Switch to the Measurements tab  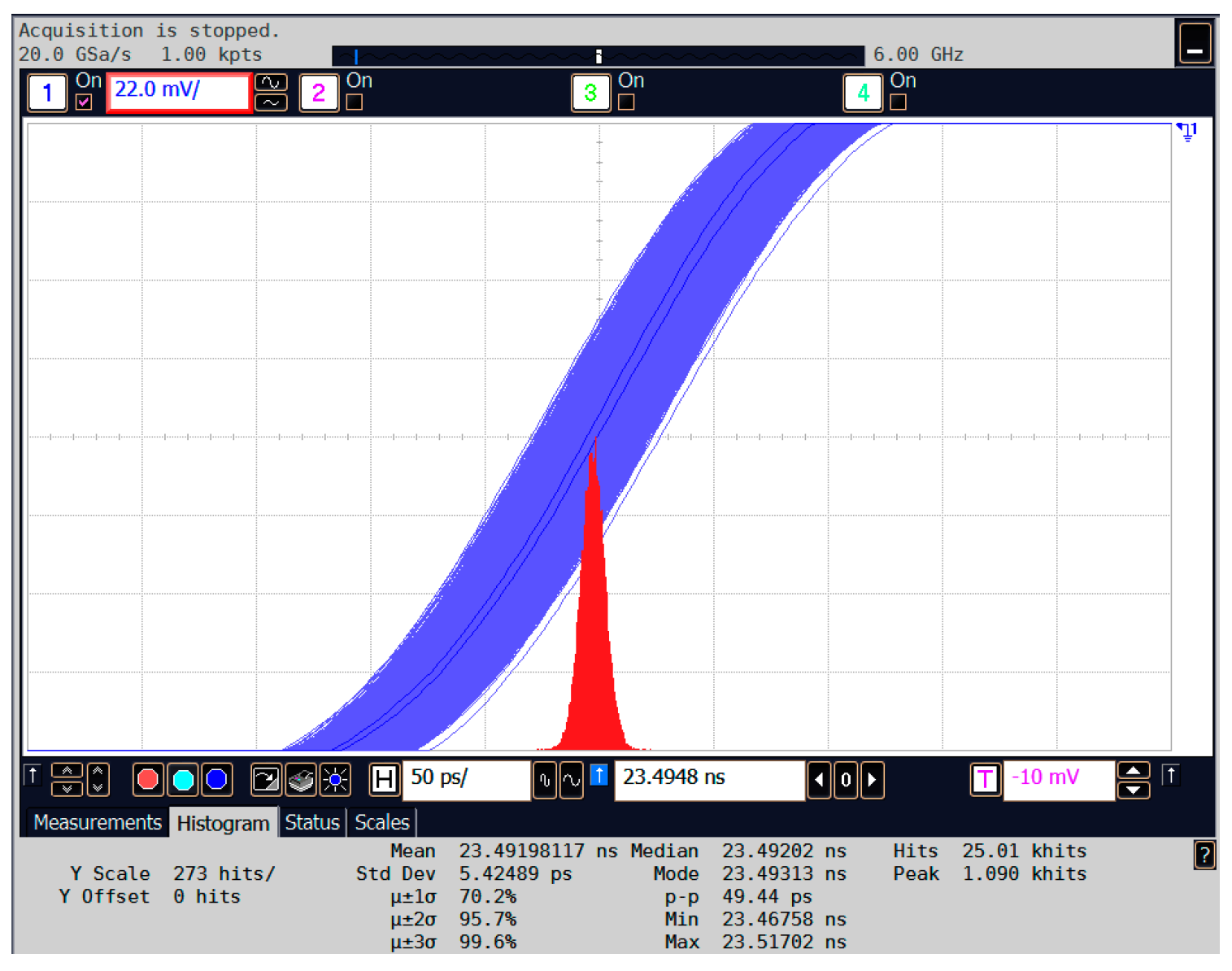point(98,823)
